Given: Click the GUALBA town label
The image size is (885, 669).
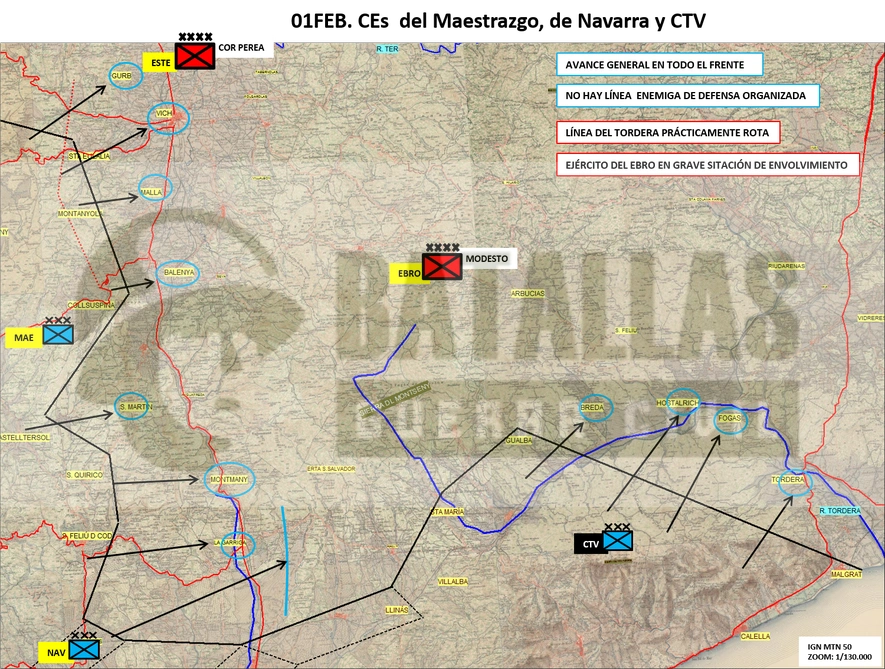Looking at the screenshot, I should (519, 440).
